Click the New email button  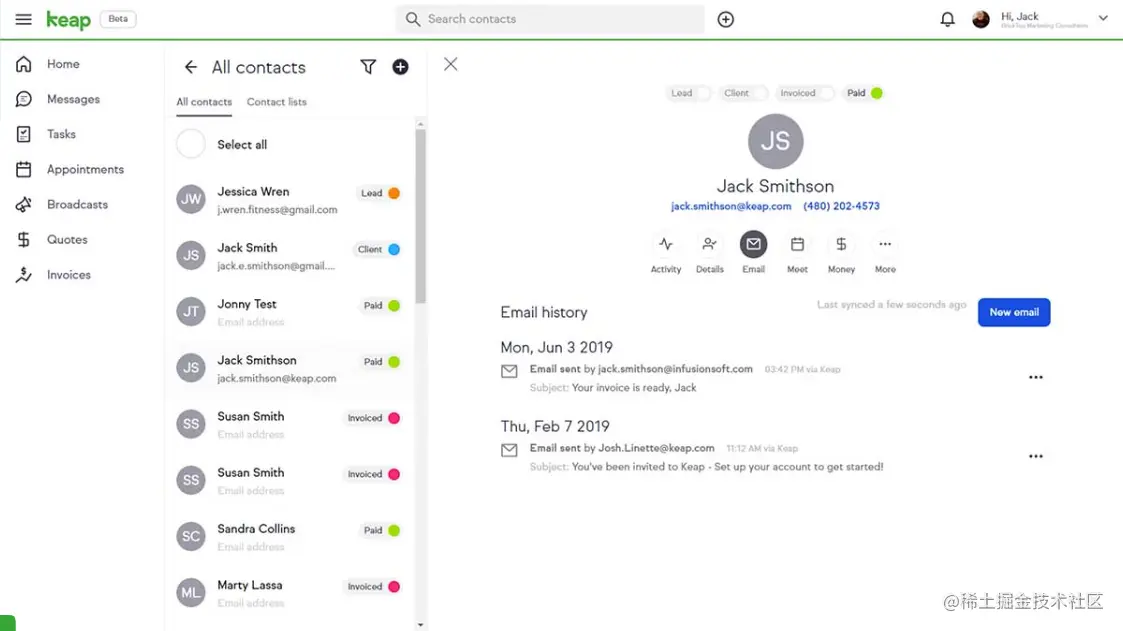pyautogui.click(x=1013, y=312)
